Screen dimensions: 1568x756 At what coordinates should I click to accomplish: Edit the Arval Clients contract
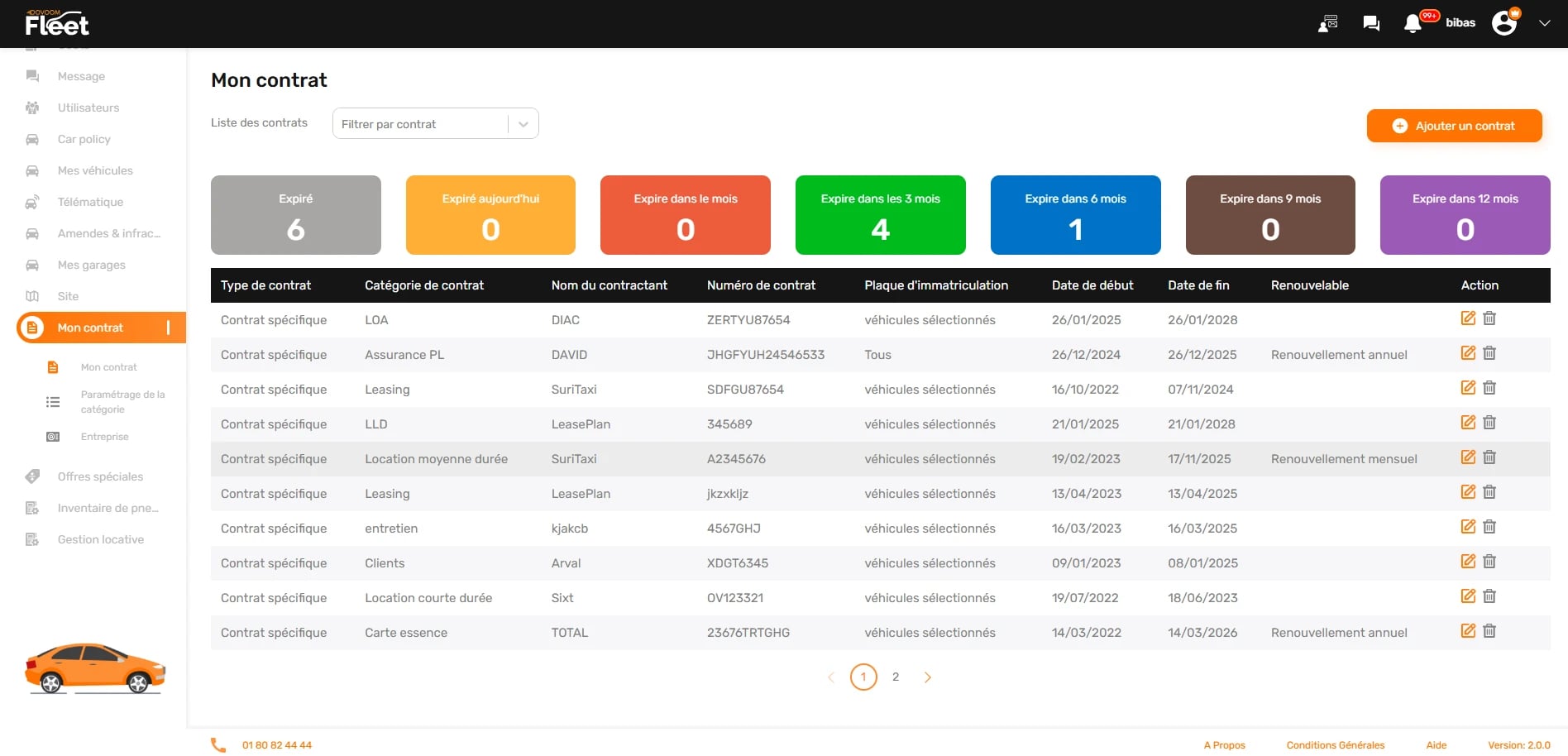point(1468,562)
